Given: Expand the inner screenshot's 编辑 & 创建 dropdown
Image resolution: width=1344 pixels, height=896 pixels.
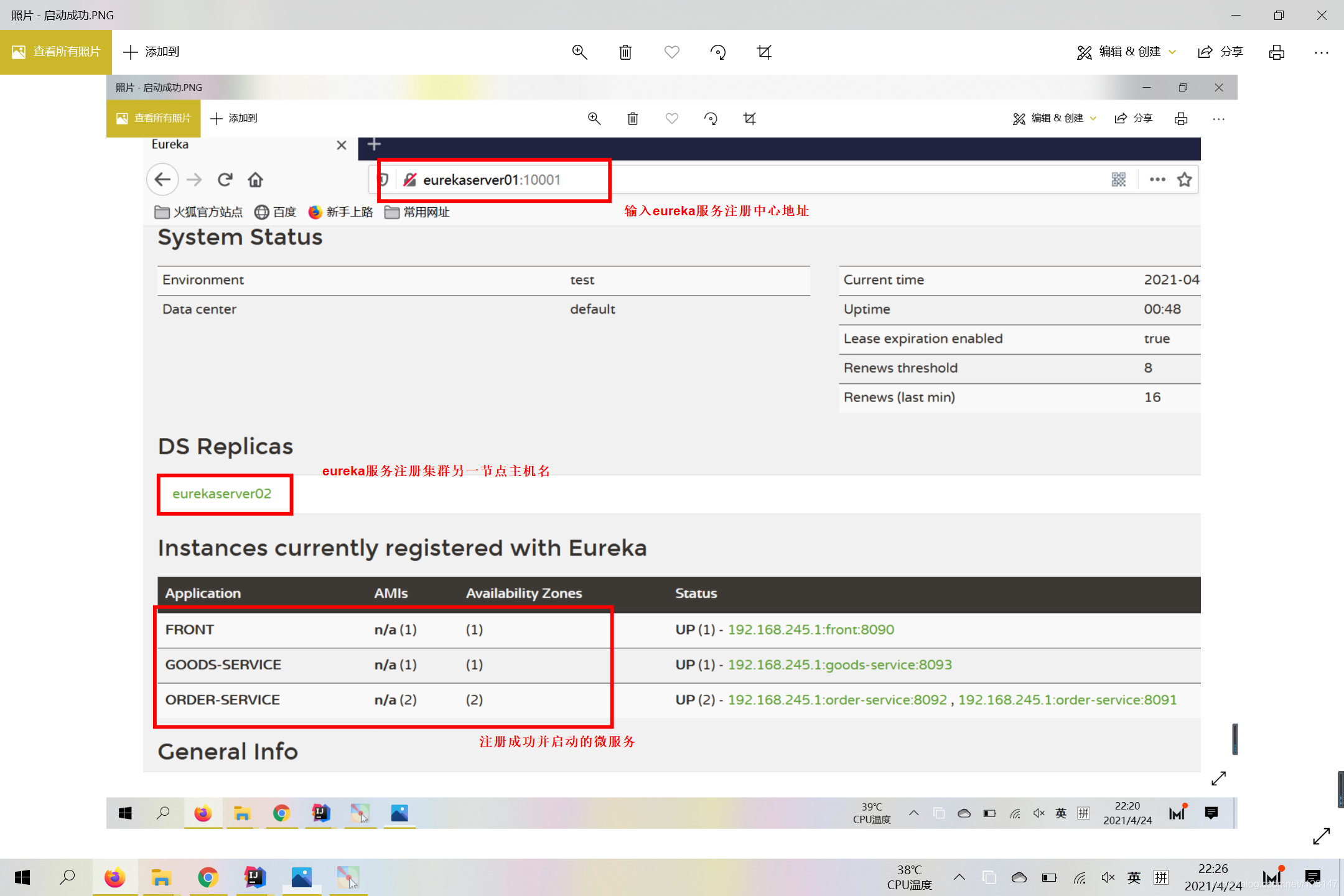Looking at the screenshot, I should pos(1055,118).
